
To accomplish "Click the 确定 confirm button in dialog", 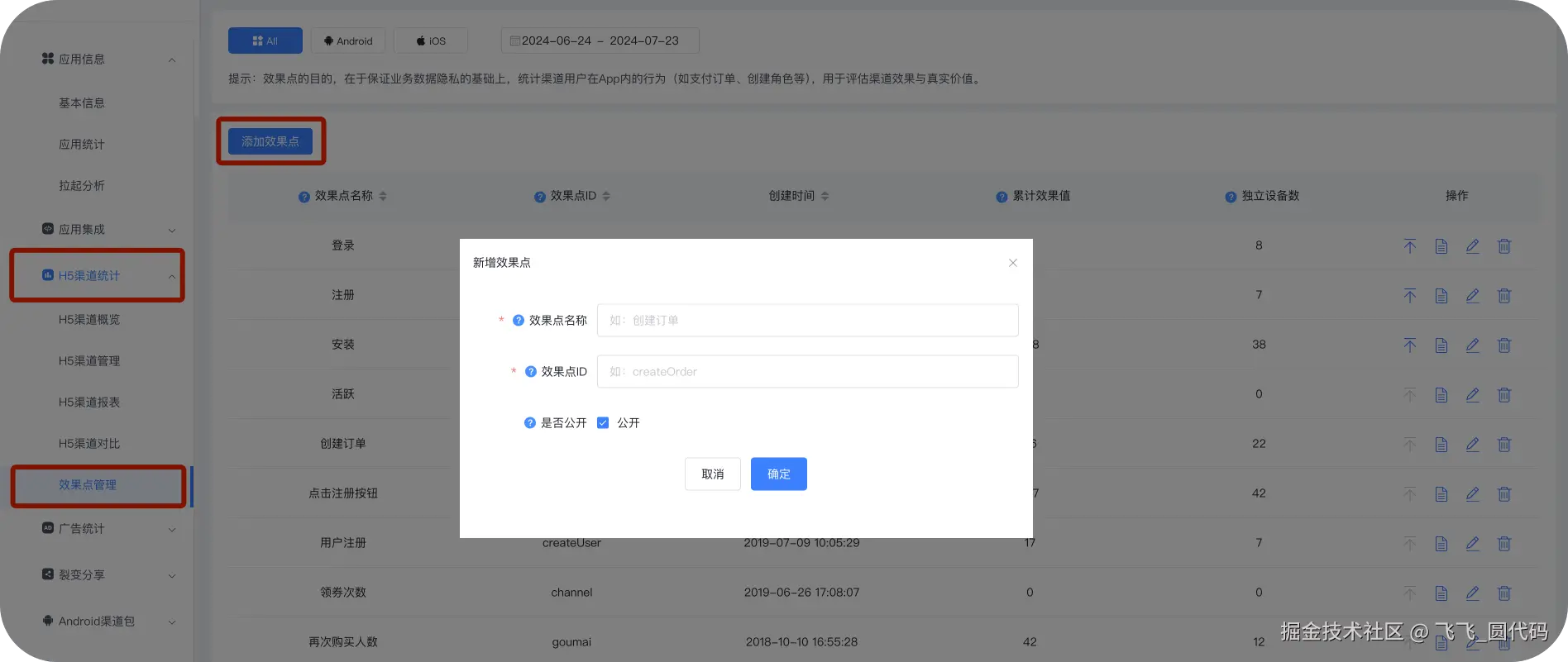I will click(x=778, y=474).
